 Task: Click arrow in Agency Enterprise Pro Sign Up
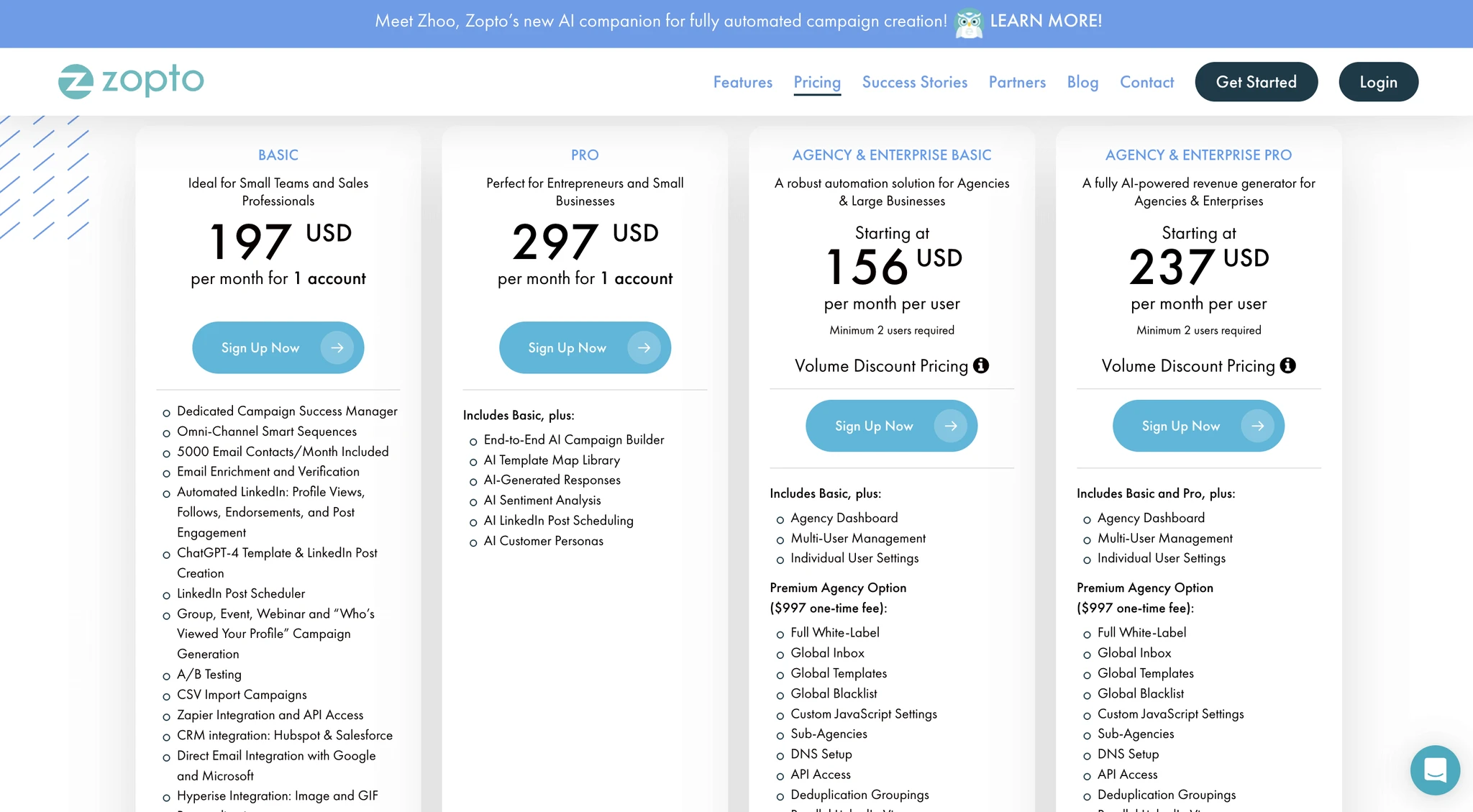(x=1257, y=426)
